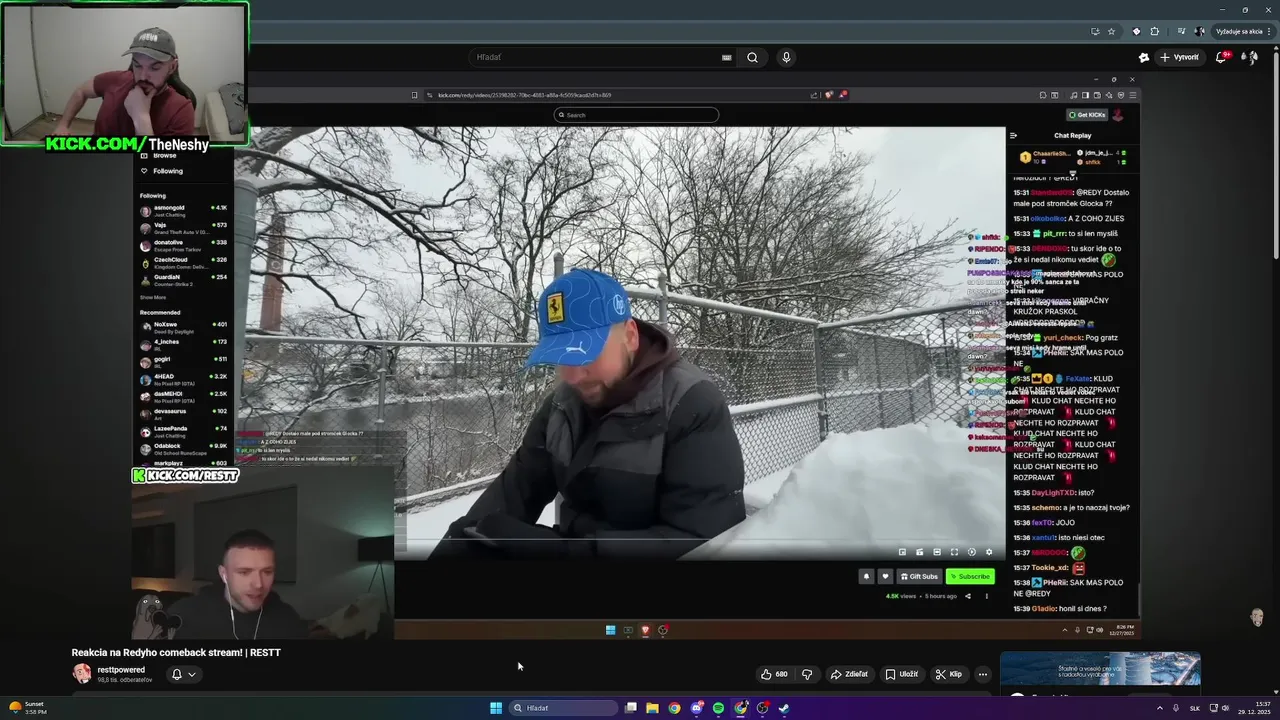The height and width of the screenshot is (720, 1280).
Task: Open the Sunset weather widget
Action: [x=27, y=708]
